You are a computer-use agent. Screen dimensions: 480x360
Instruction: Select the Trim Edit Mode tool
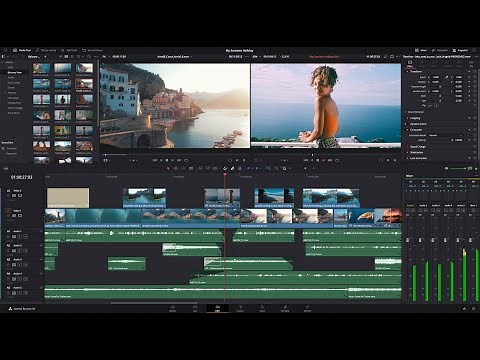pos(176,169)
